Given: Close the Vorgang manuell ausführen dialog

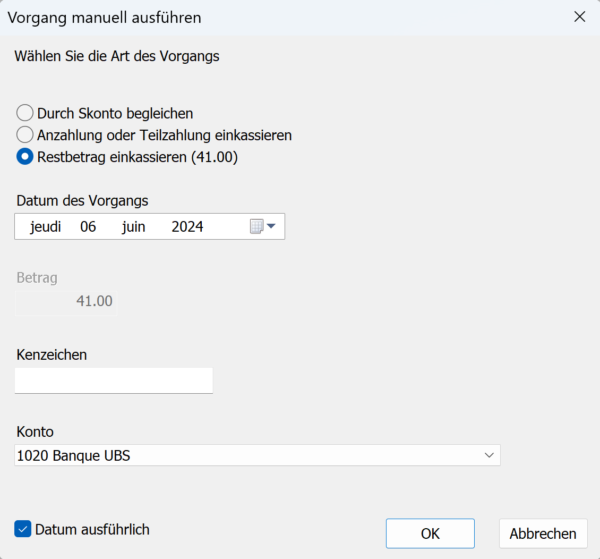Looking at the screenshot, I should click(579, 17).
